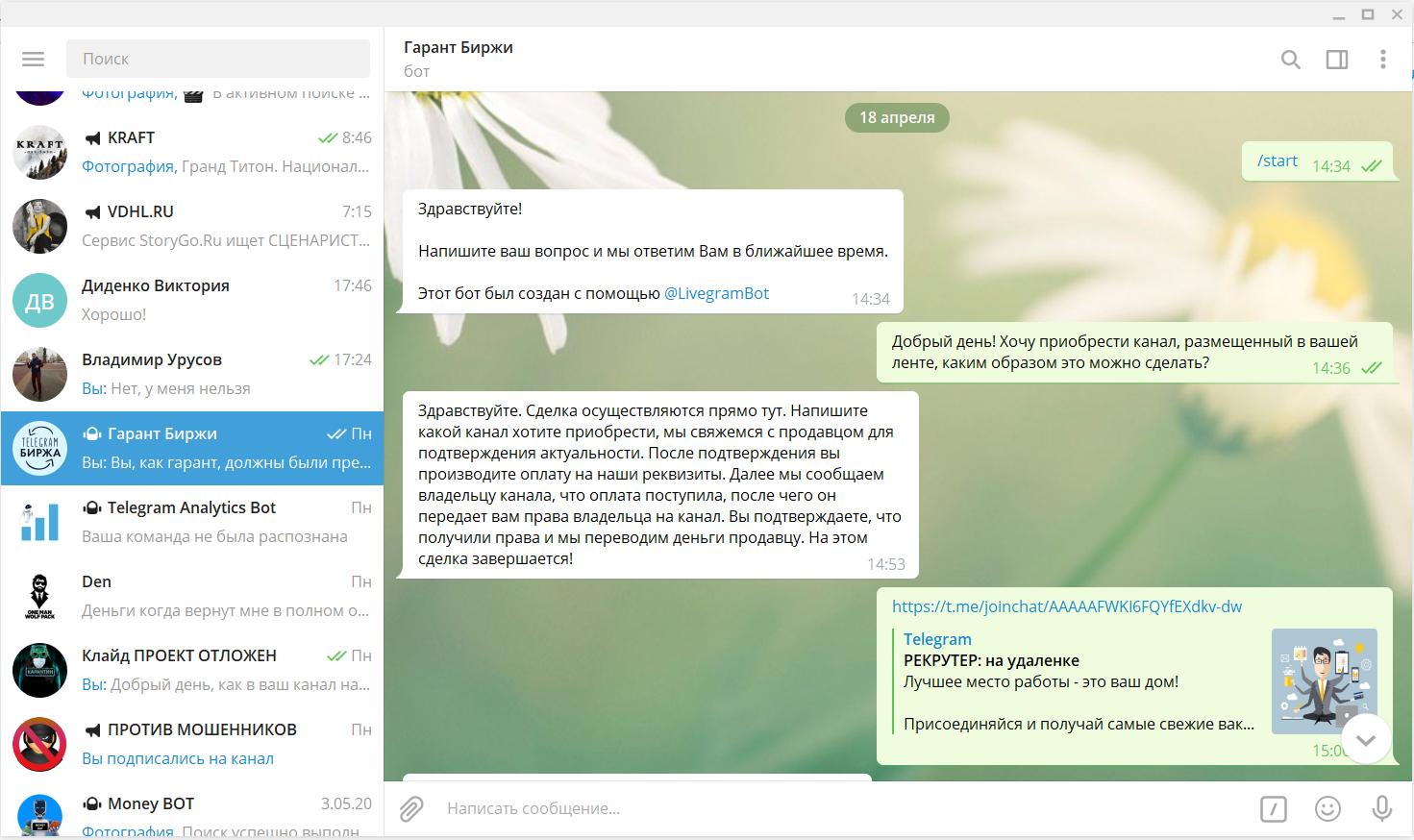Click the ПРОТИВ МОШЕННИКОВ channel avatar
This screenshot has height=840, width=1414.
tap(39, 744)
